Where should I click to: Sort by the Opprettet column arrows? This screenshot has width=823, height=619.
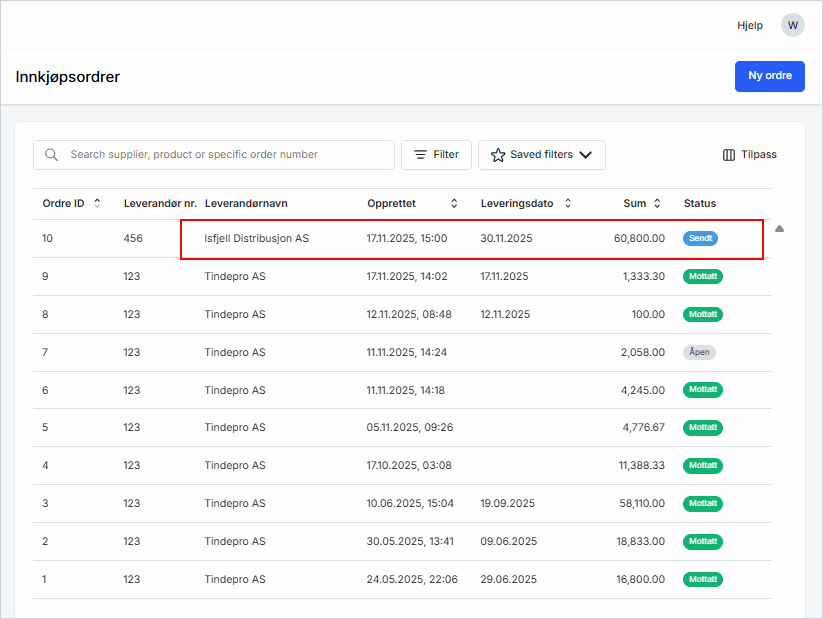coord(454,203)
